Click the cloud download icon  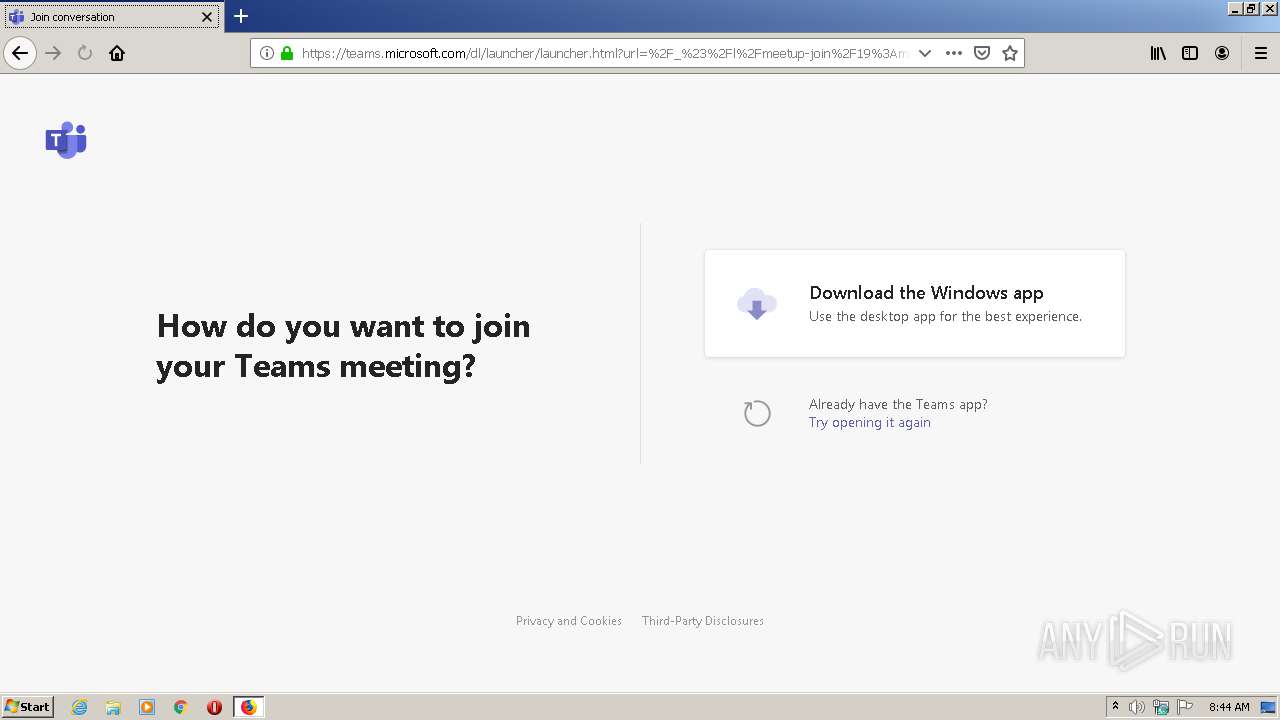point(757,303)
